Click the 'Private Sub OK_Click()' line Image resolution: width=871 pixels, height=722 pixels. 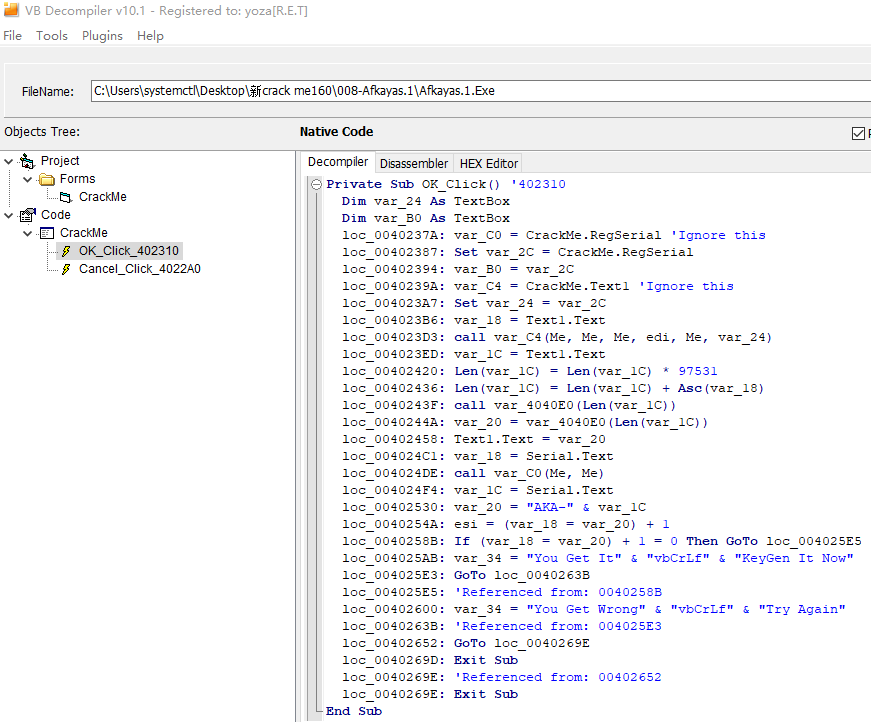(x=445, y=184)
